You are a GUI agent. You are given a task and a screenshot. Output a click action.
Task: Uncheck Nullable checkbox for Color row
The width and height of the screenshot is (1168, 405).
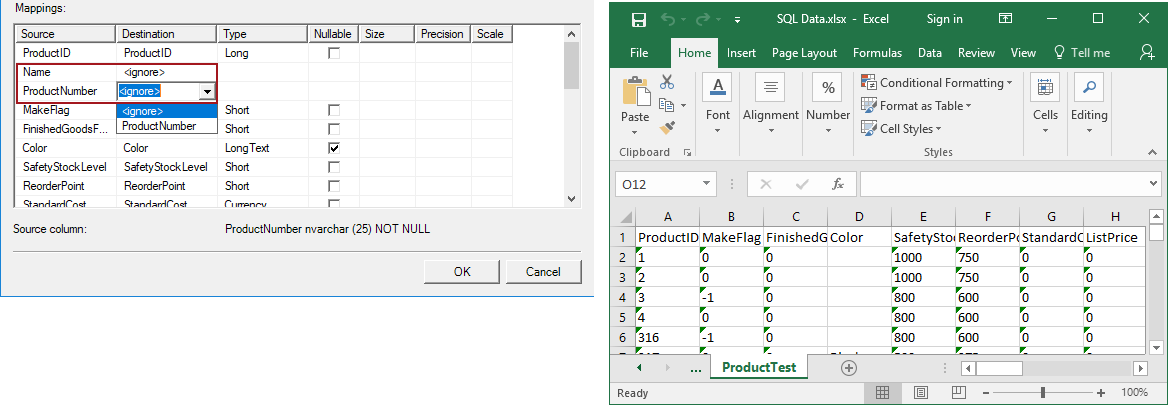[x=334, y=148]
